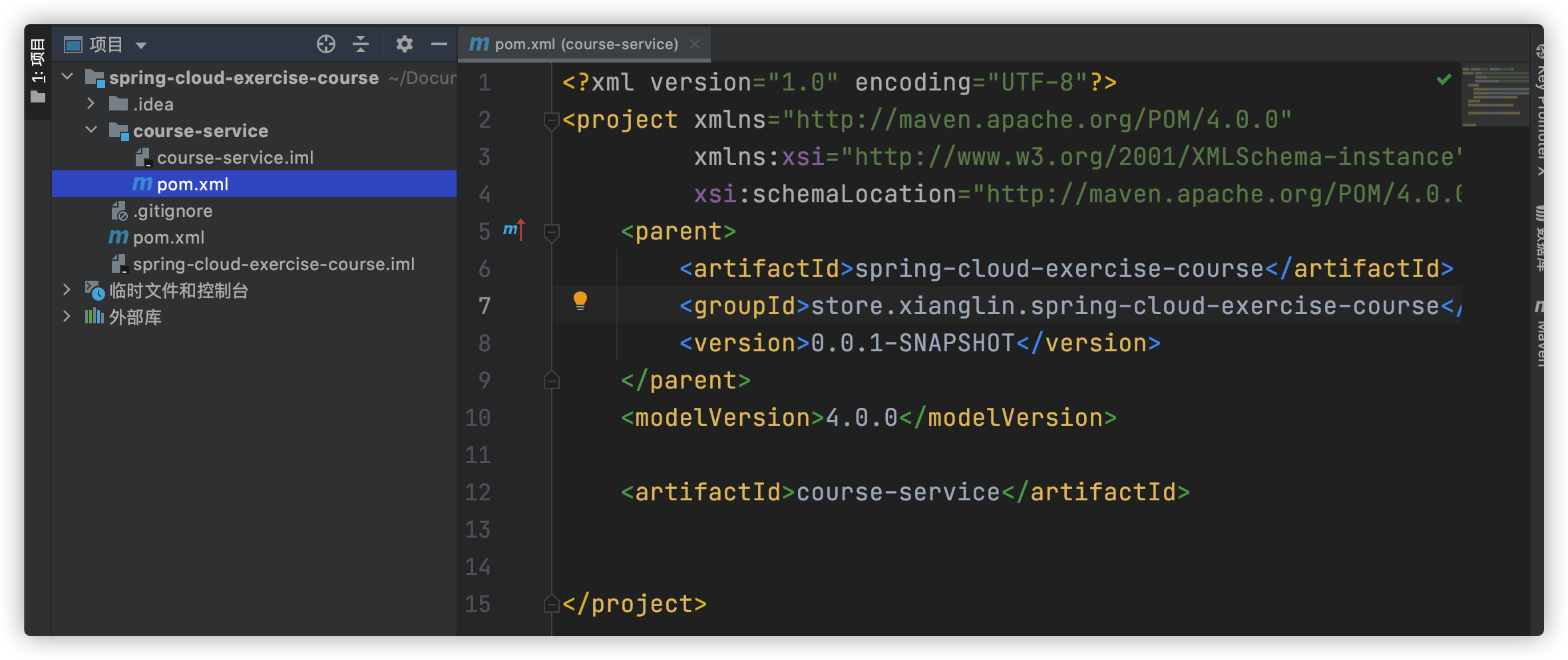Click 4.0.0 inside modelVersion

[862, 418]
